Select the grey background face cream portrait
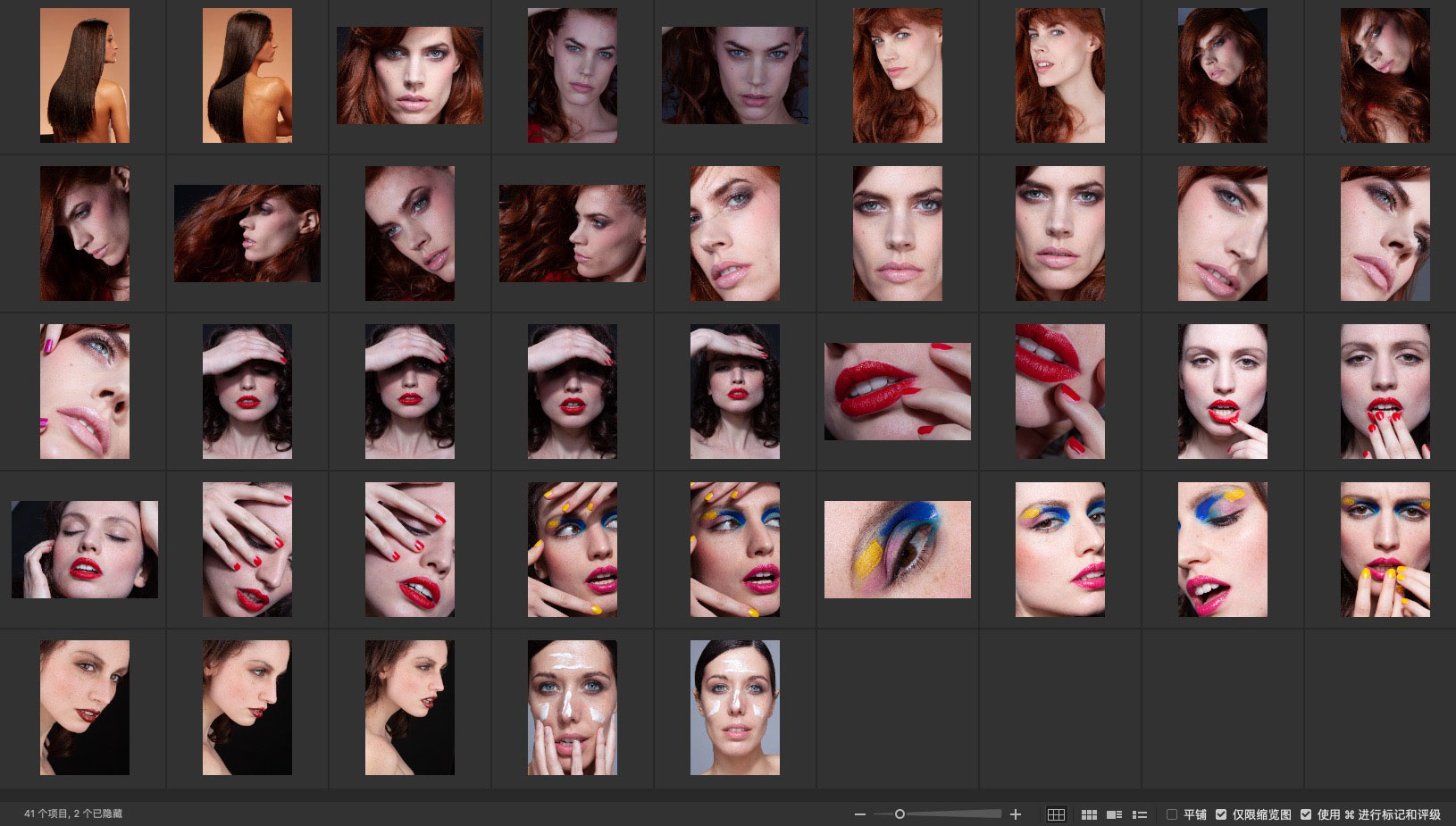 [x=734, y=707]
